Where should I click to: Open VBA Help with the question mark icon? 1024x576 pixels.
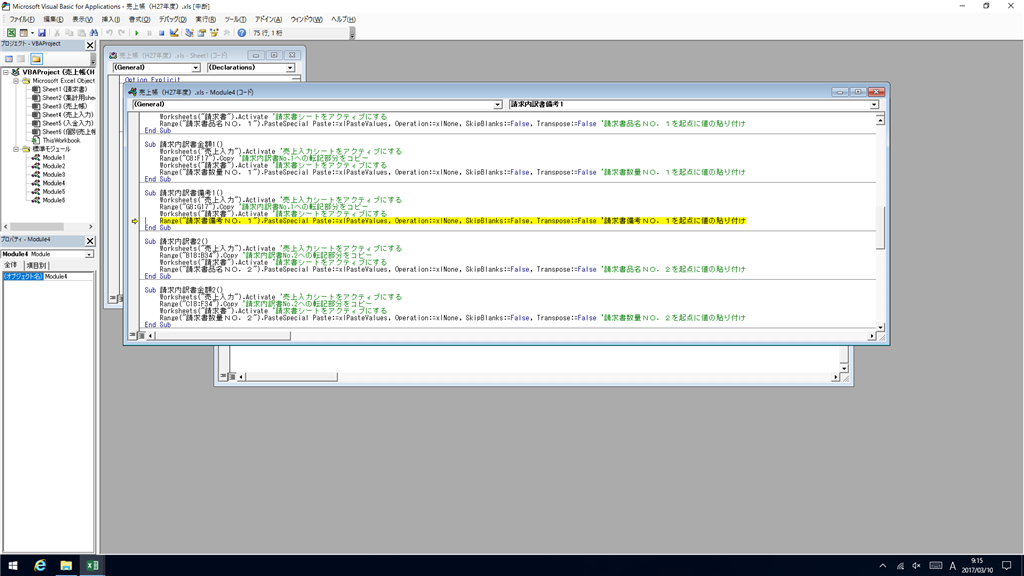(242, 33)
